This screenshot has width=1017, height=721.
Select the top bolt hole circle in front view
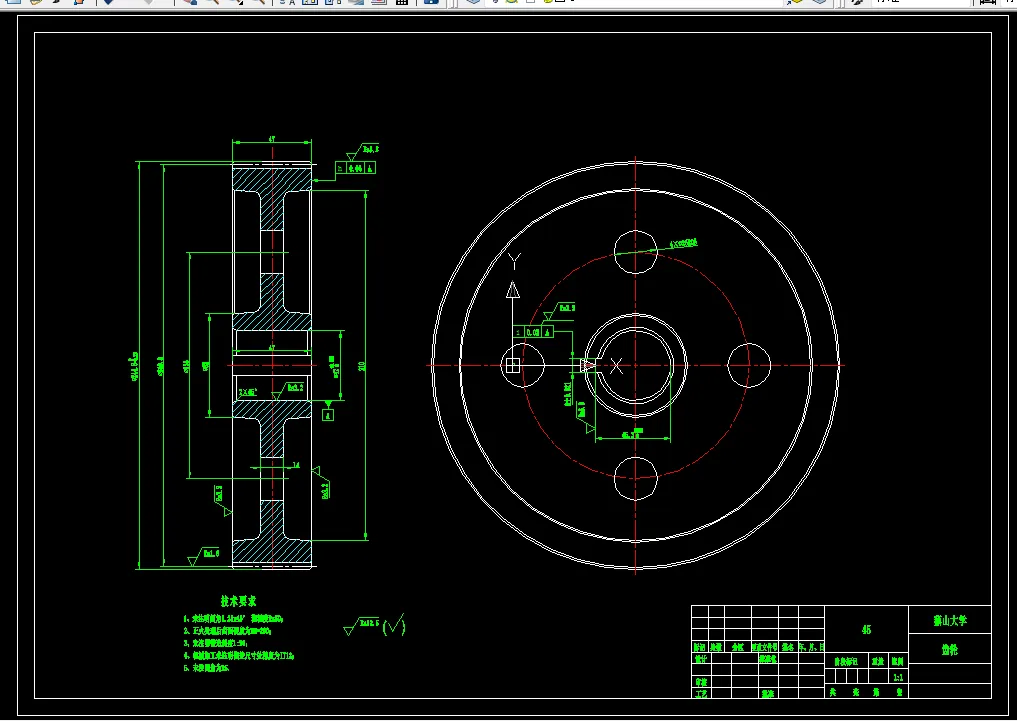[636, 252]
